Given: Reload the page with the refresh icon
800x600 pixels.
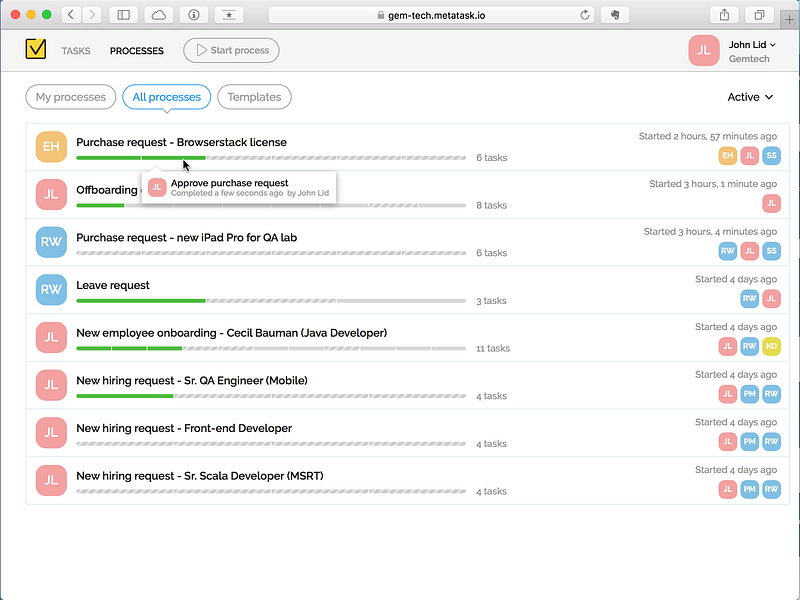Looking at the screenshot, I should (x=585, y=15).
